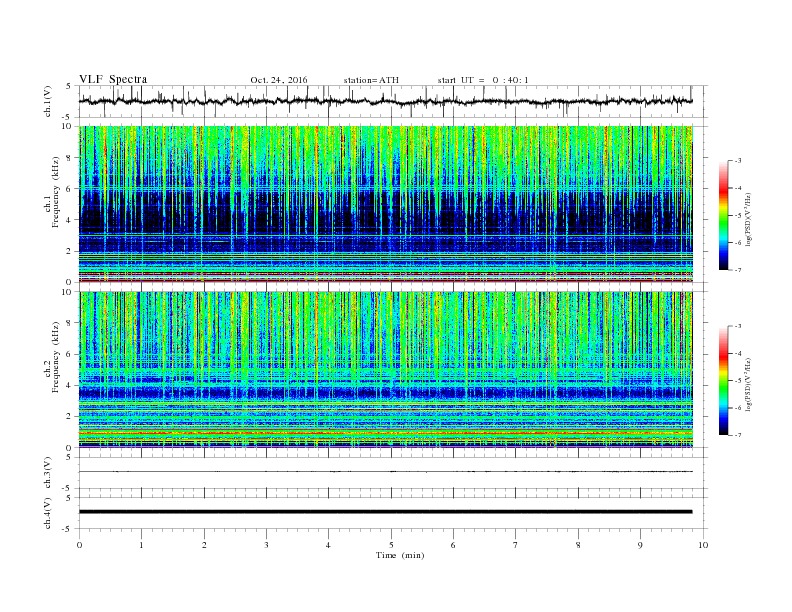
Task: Select the ch.2 "Frequency (kHz)" axis label
Action: pyautogui.click(x=55, y=358)
